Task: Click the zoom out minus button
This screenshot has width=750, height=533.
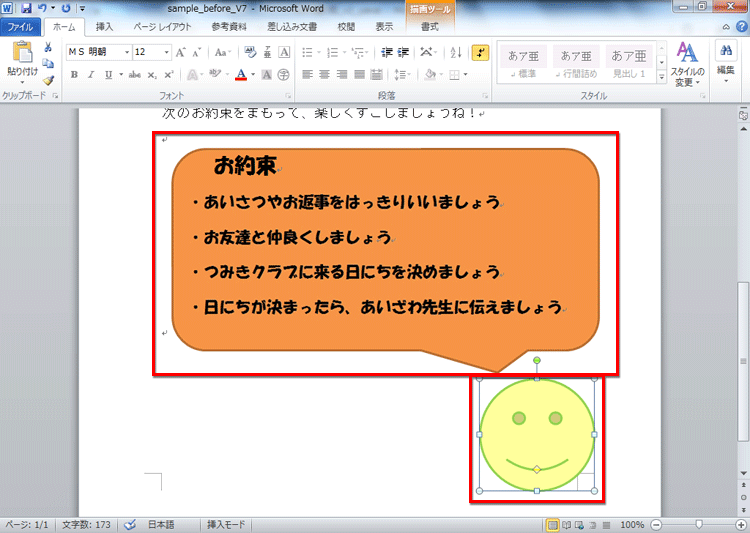Action: [657, 525]
